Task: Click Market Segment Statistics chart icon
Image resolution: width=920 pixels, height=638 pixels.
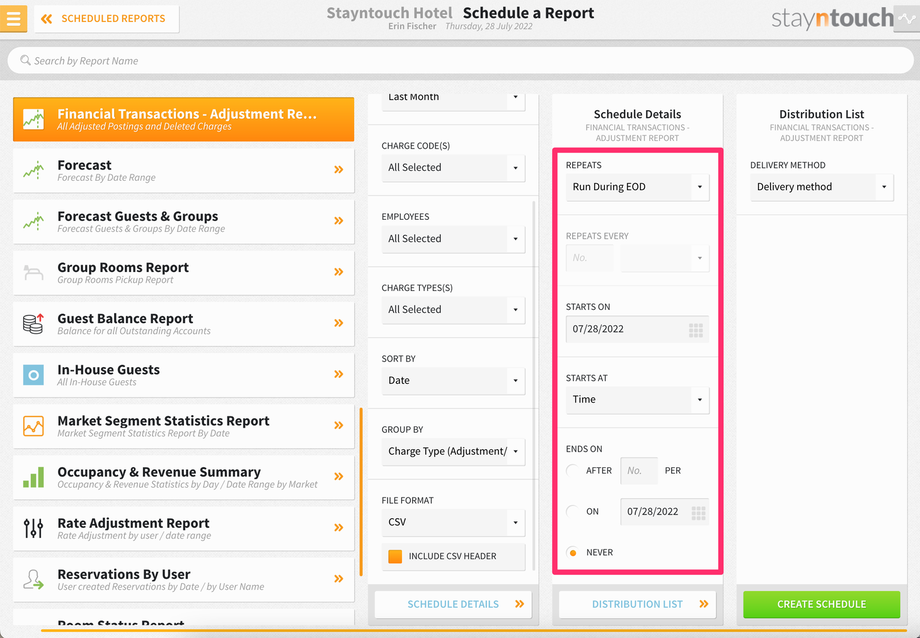Action: [33, 426]
